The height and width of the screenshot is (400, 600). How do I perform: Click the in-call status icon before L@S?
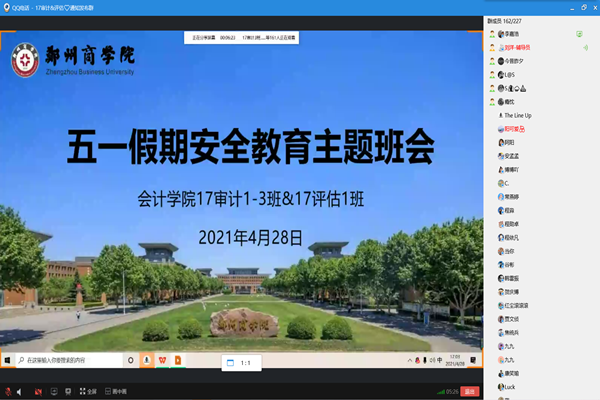(492, 75)
